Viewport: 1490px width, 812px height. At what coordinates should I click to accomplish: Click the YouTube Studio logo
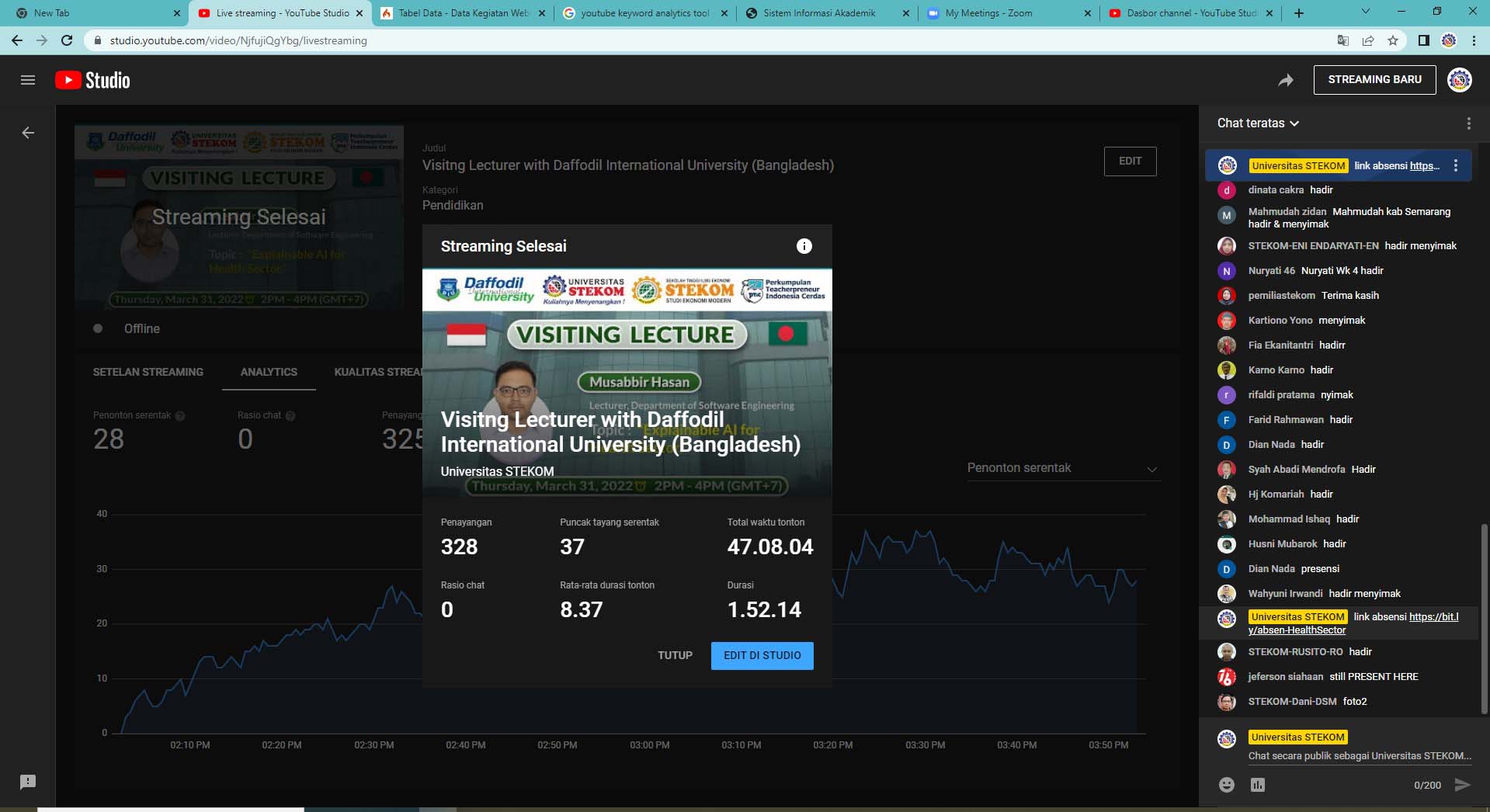point(92,80)
